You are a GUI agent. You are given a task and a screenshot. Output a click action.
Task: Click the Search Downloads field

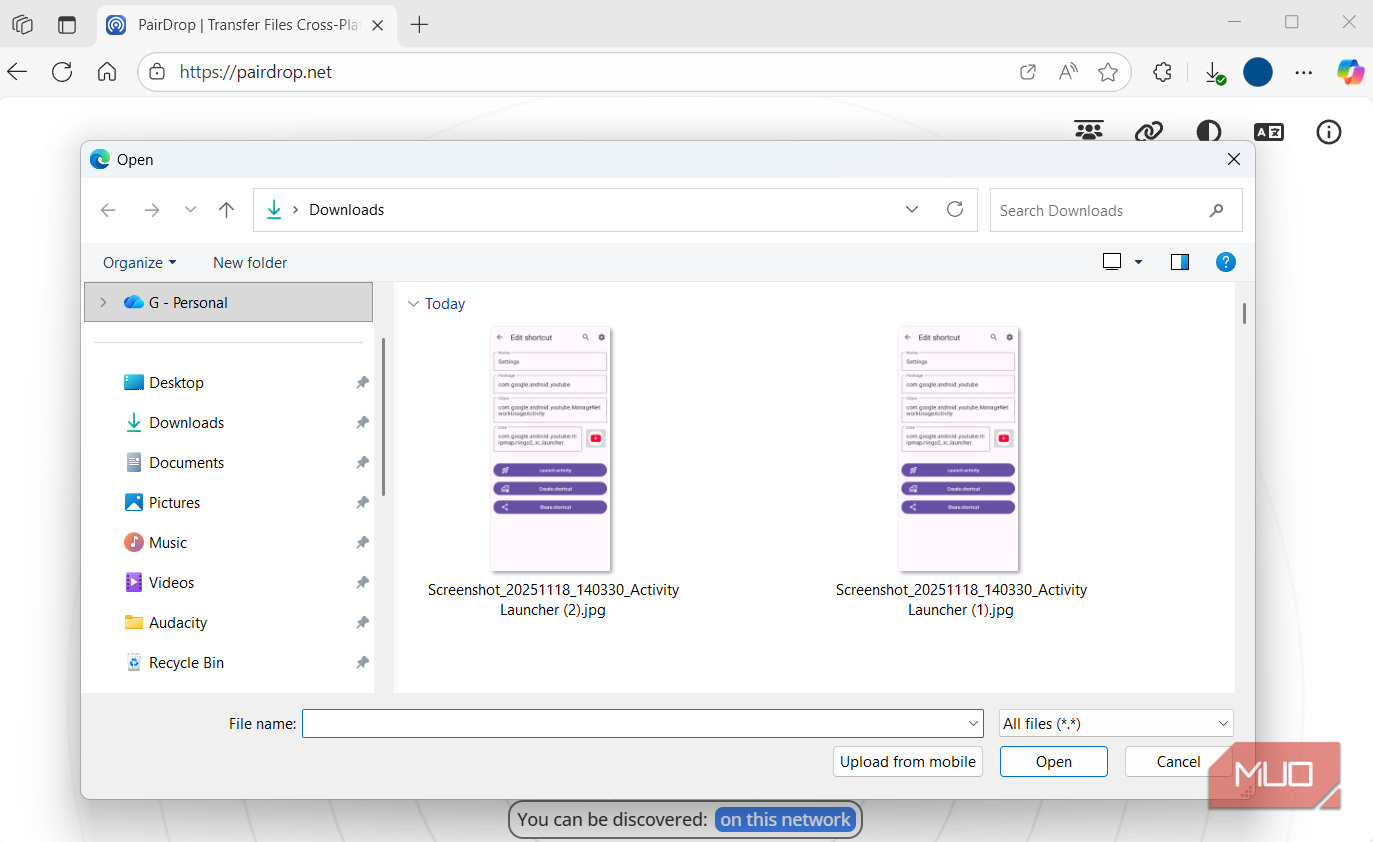[1116, 210]
